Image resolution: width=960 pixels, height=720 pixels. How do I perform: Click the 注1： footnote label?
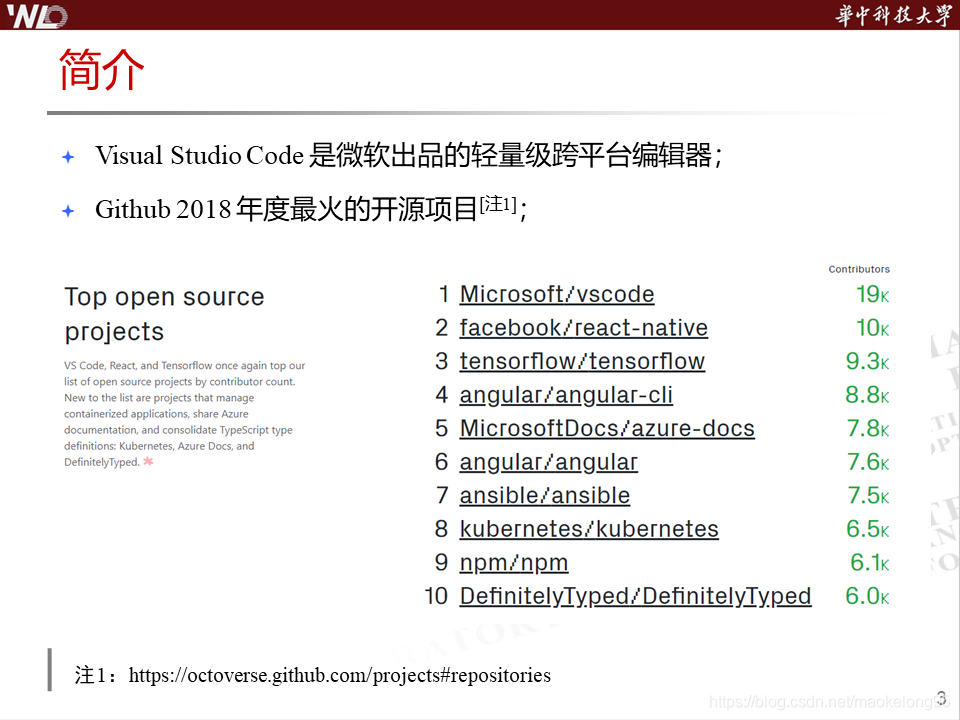coord(96,675)
